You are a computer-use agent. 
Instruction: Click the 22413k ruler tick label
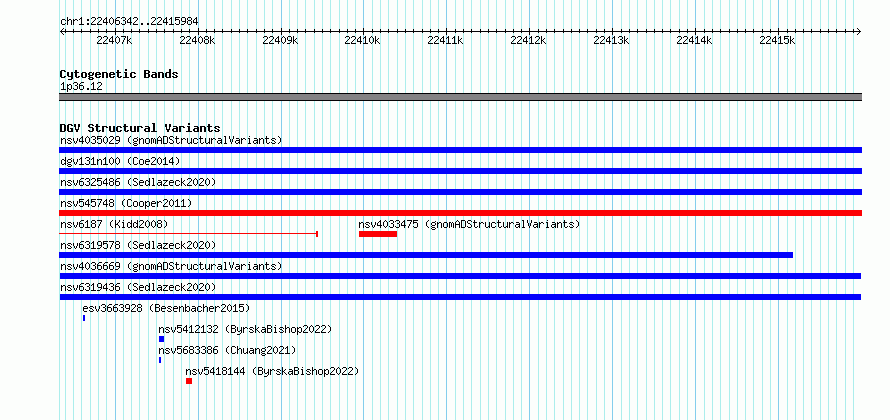[611, 40]
